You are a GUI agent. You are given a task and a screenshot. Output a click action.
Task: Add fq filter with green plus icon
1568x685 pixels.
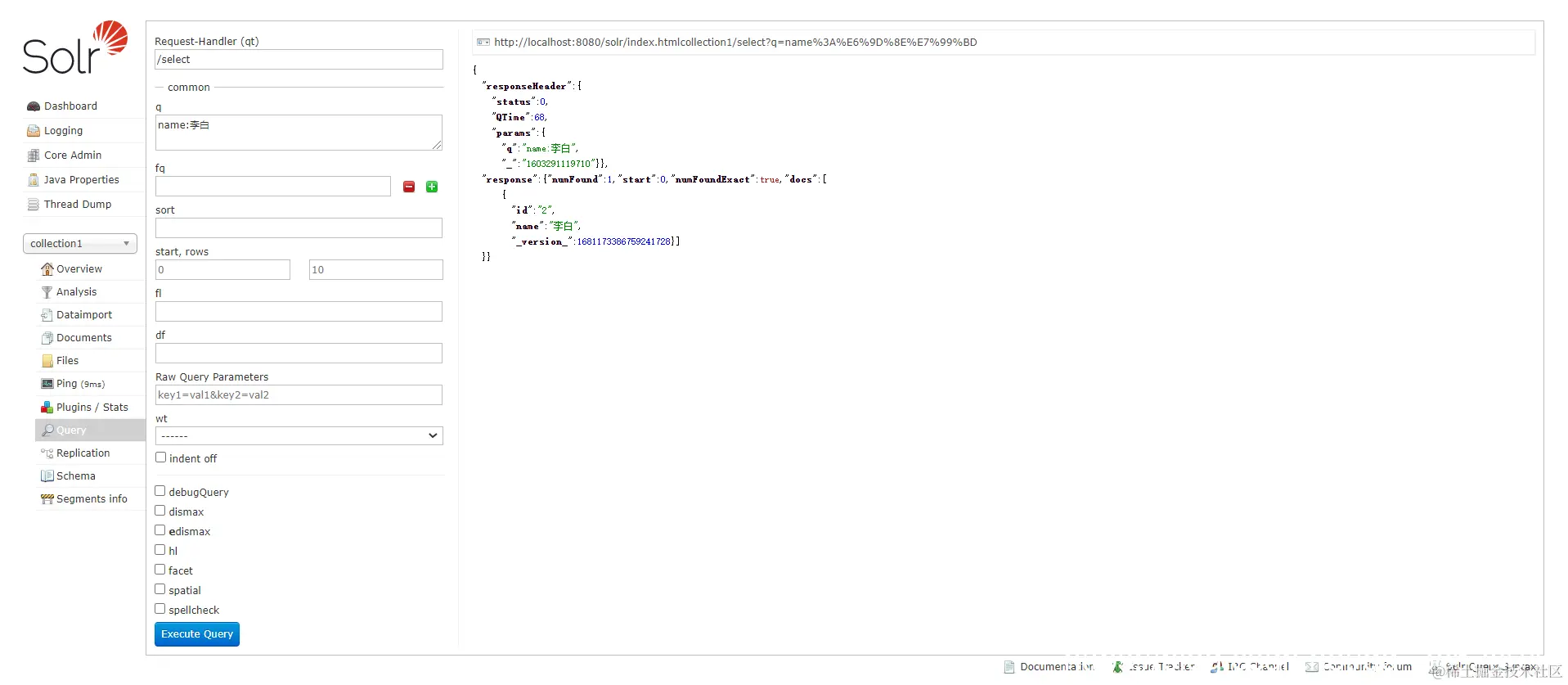click(432, 187)
